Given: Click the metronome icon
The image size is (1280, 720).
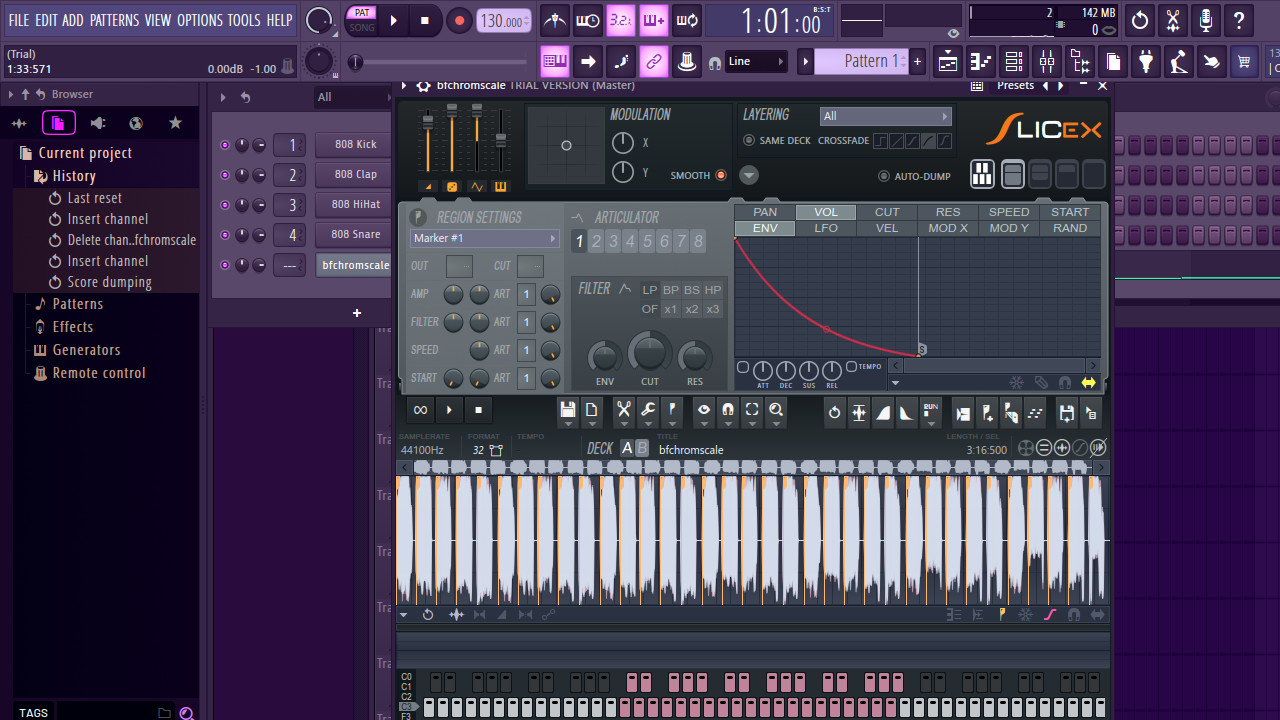Looking at the screenshot, I should coord(555,20).
